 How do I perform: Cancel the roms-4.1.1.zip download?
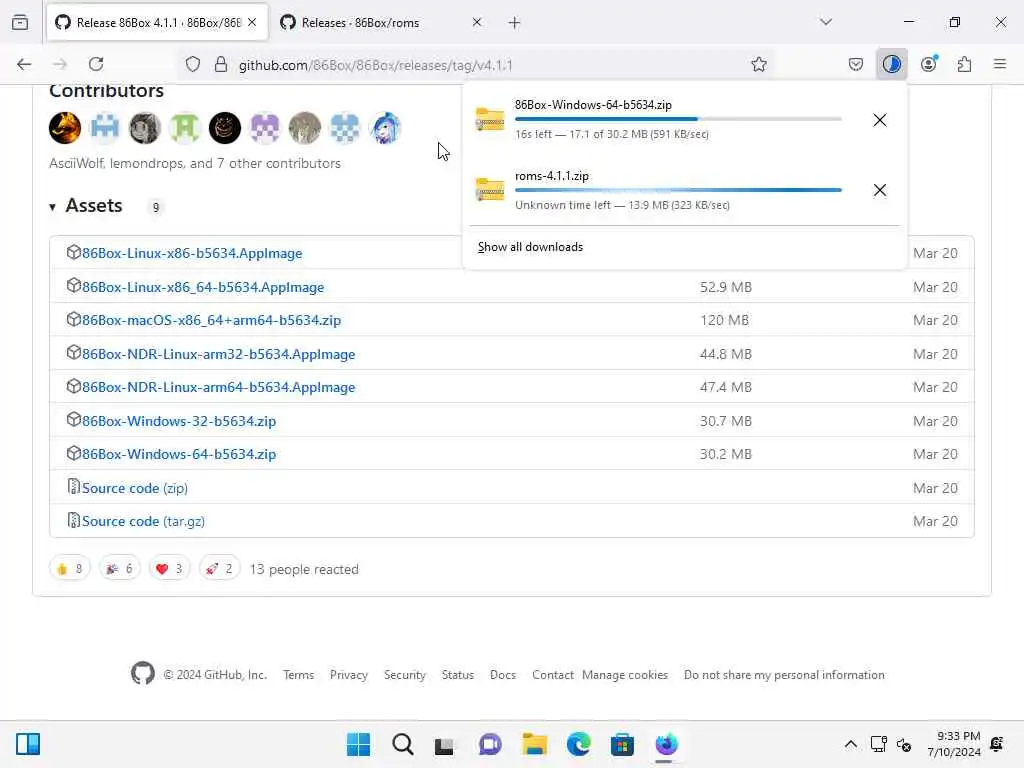click(x=880, y=190)
